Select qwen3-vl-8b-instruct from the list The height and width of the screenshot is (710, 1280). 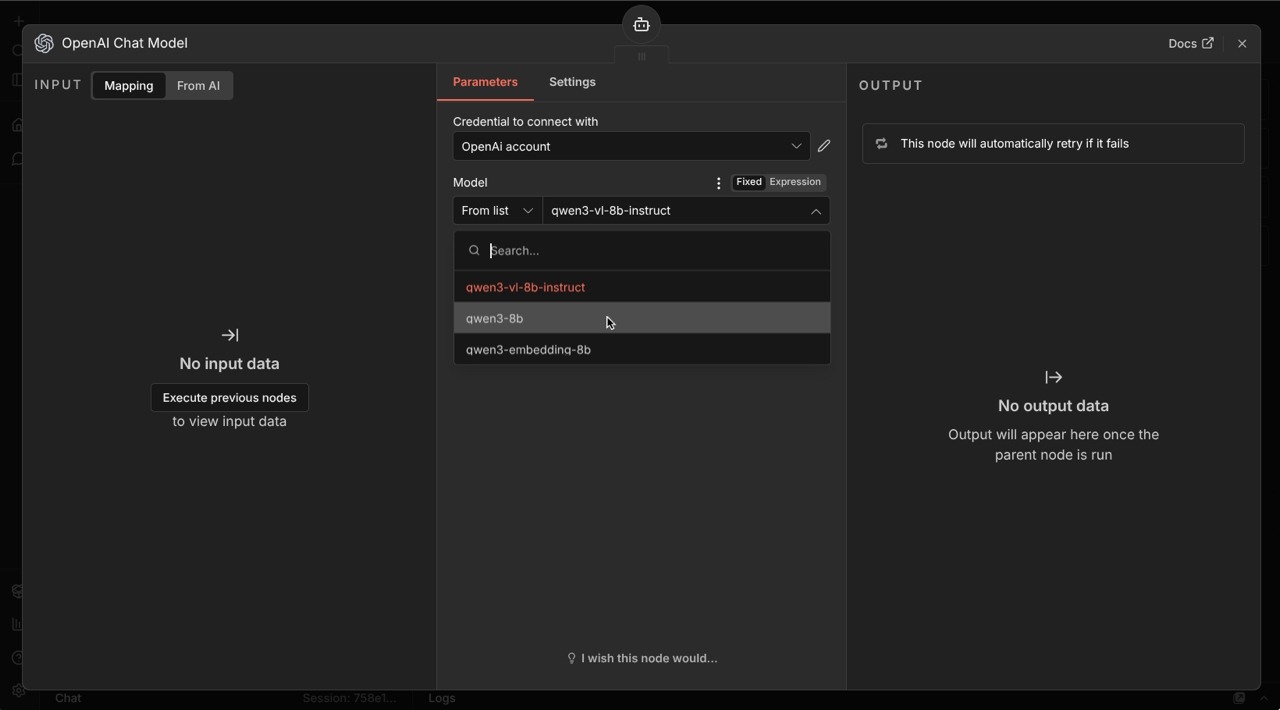[642, 287]
